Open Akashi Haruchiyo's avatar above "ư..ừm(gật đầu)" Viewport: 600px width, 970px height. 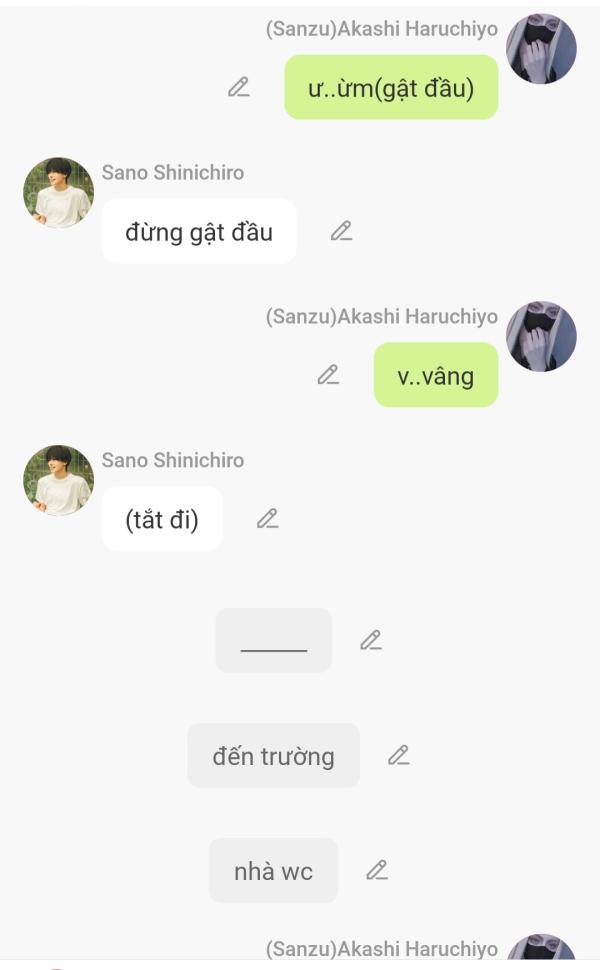541,48
